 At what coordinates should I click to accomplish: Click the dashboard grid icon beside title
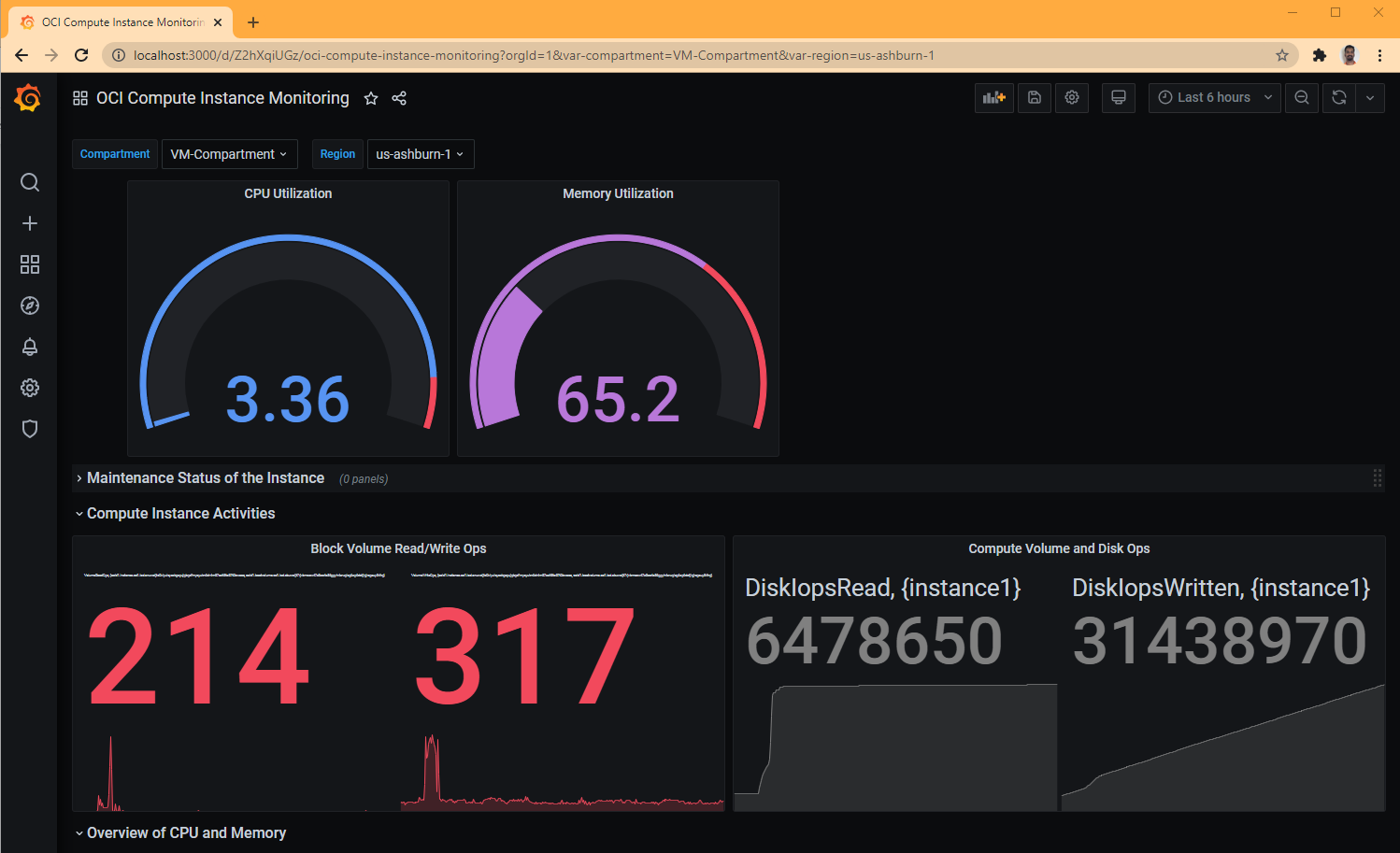(80, 98)
